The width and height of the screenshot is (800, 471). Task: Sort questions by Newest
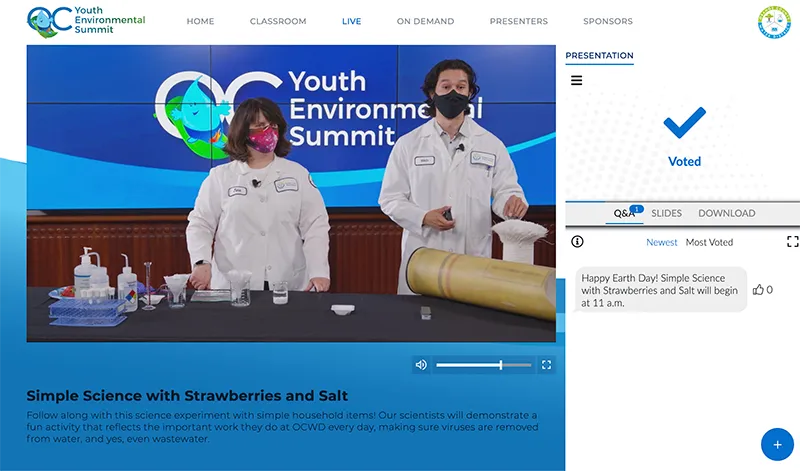pos(662,242)
